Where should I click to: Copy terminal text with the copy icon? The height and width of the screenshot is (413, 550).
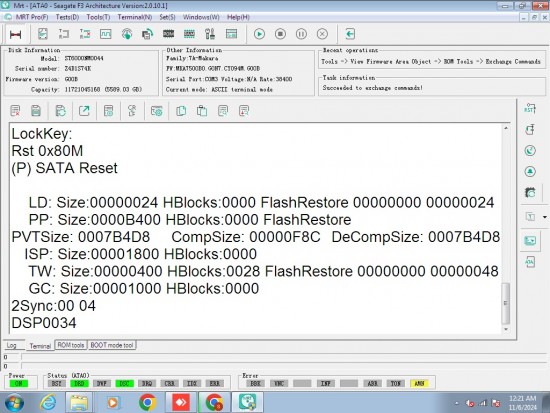[x=181, y=111]
